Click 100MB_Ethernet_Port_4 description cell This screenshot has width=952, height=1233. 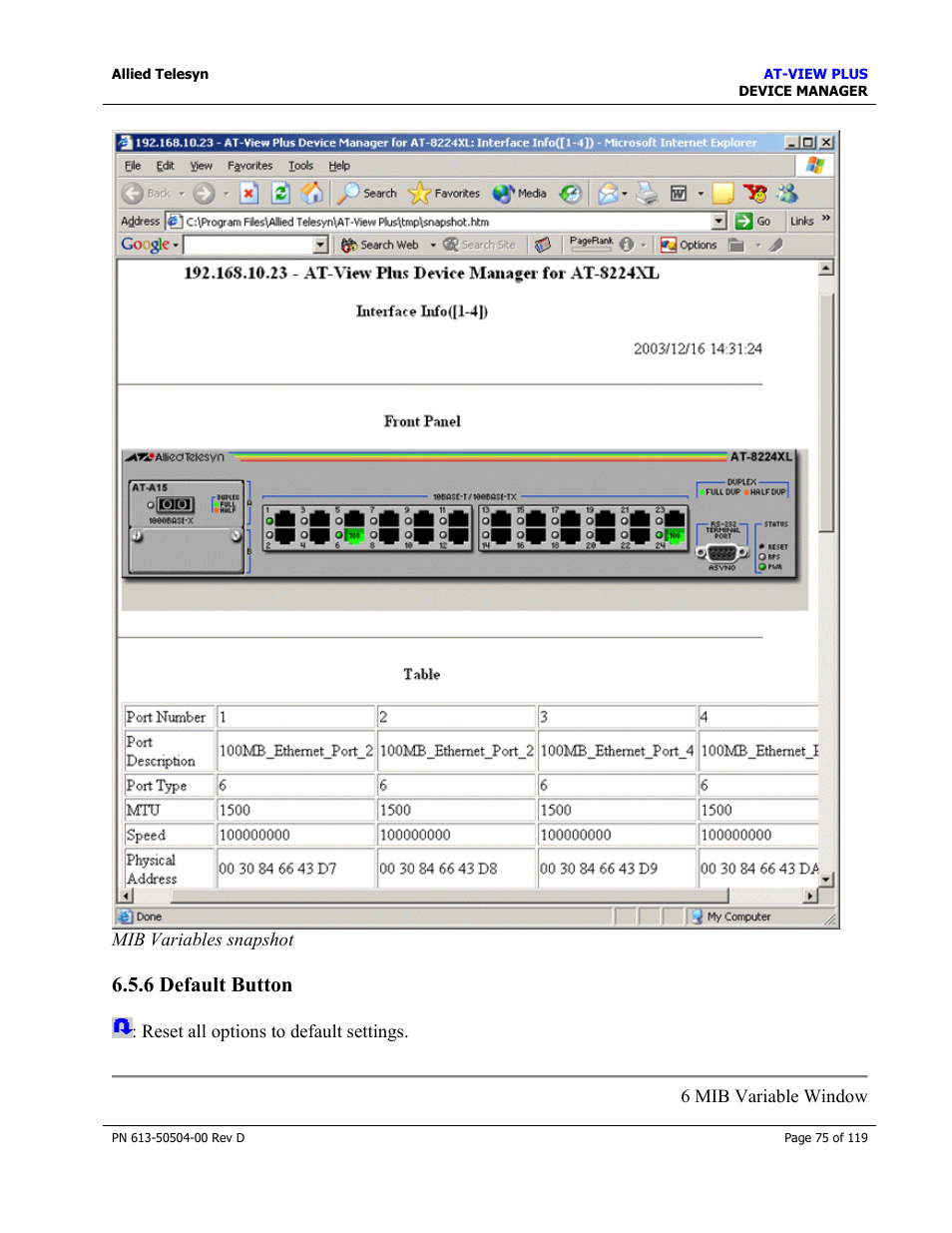coord(616,751)
